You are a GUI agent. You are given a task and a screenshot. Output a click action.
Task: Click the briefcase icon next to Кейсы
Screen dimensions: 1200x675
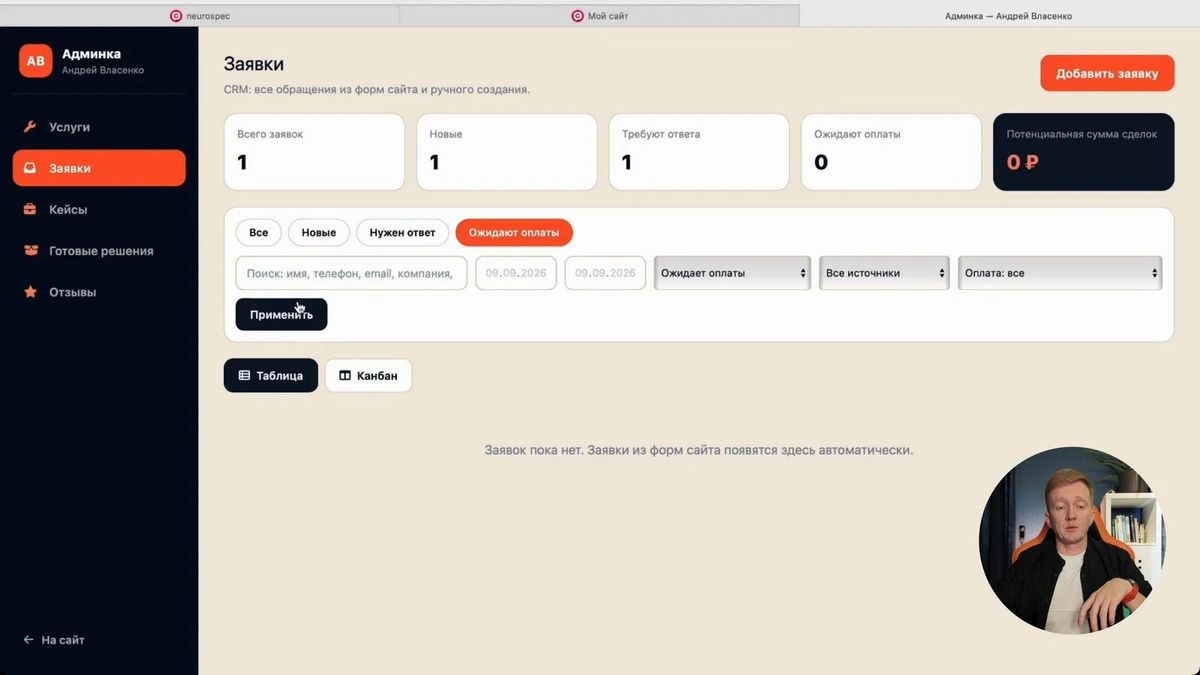coord(30,210)
